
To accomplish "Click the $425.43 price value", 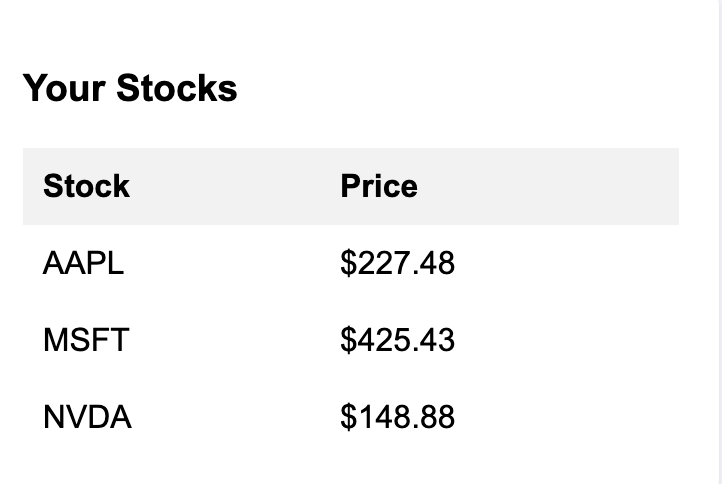I will (397, 340).
